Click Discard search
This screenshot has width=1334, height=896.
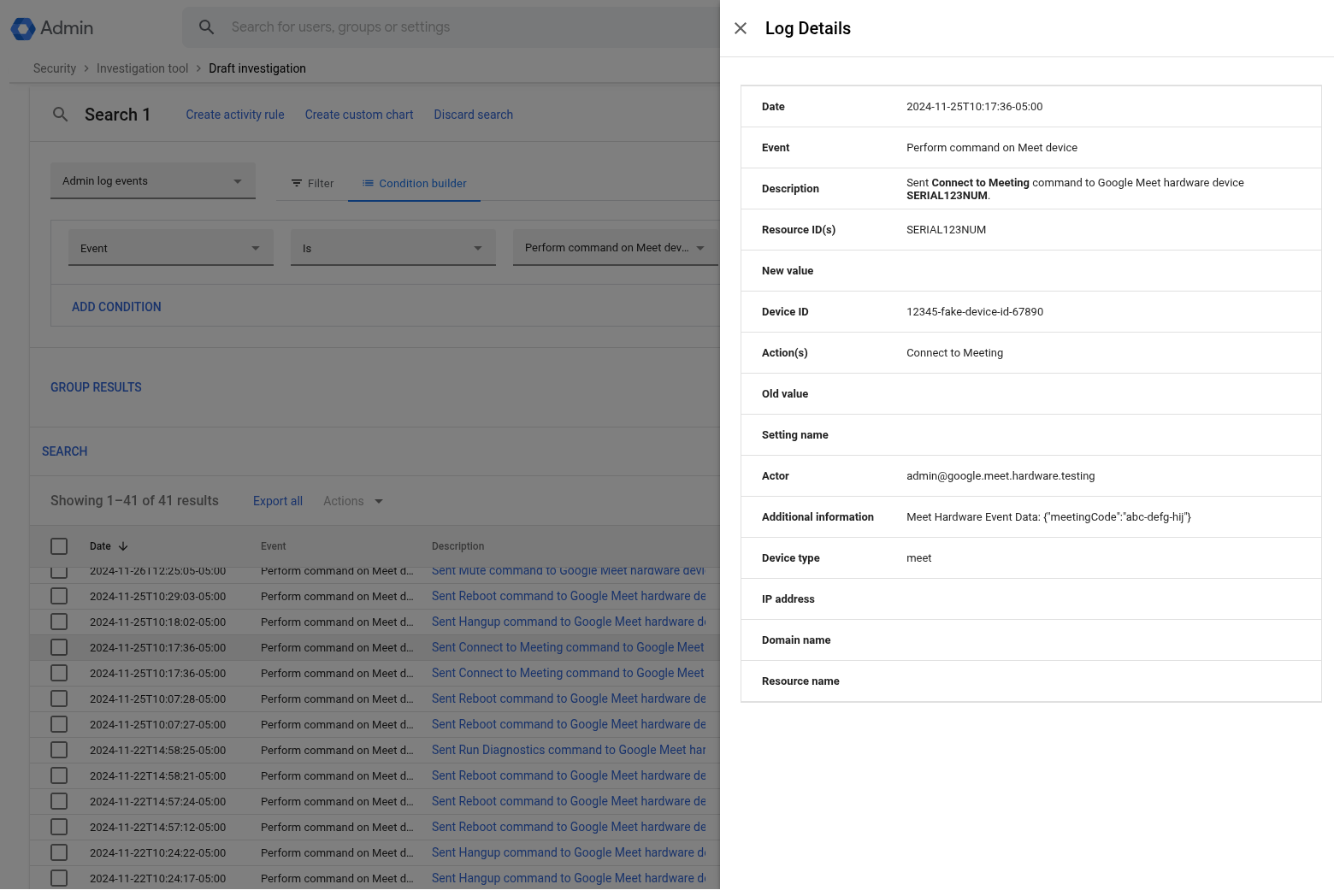pyautogui.click(x=473, y=115)
